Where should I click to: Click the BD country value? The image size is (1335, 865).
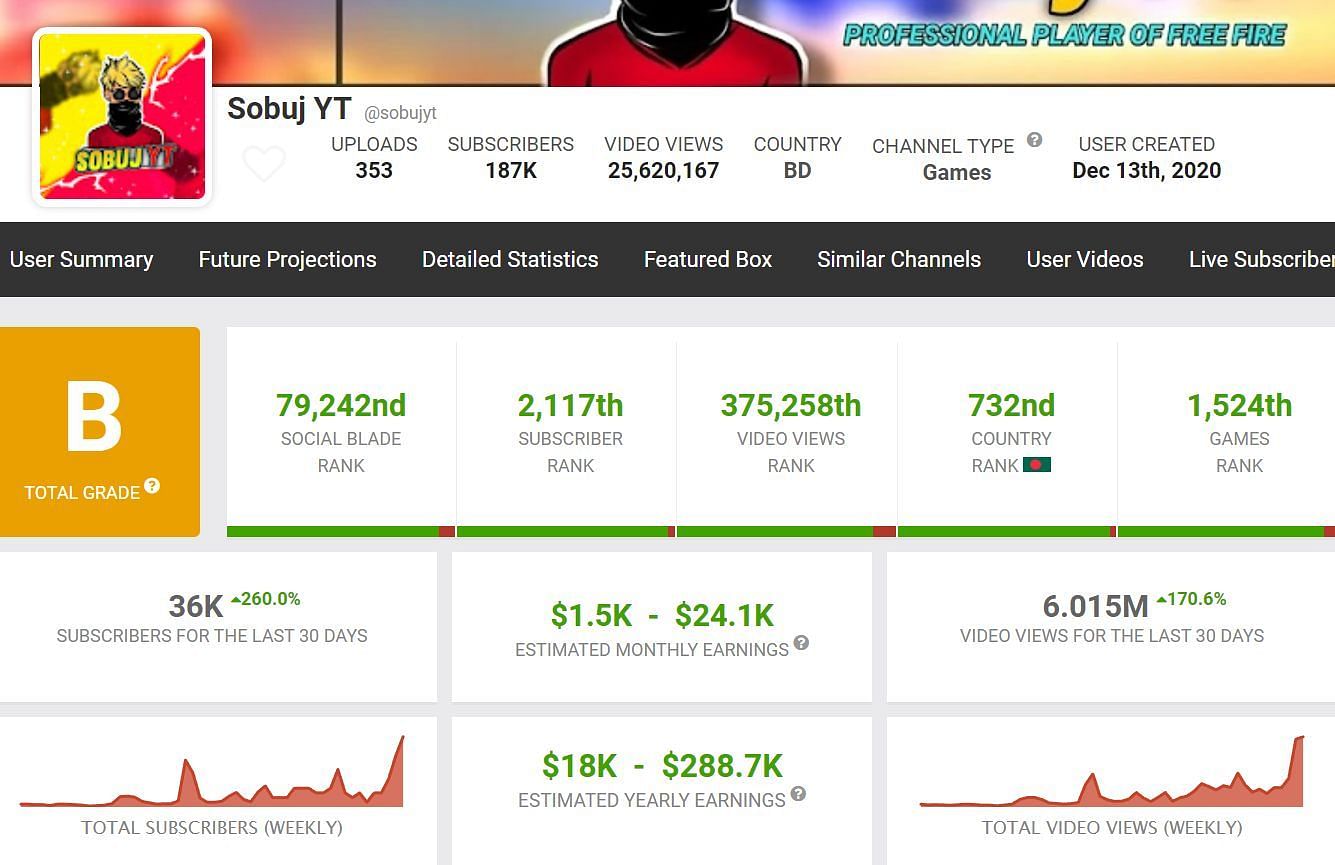pyautogui.click(x=797, y=170)
